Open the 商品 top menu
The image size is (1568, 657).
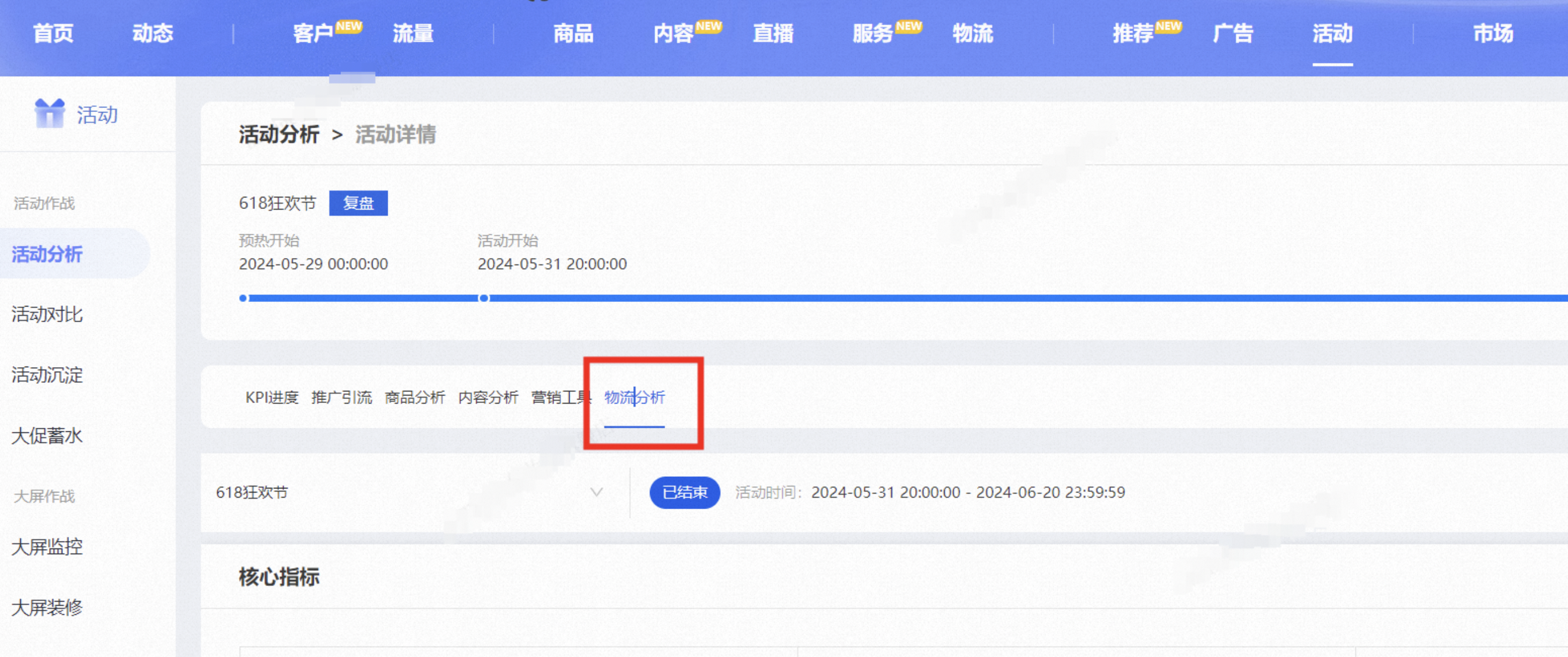(x=573, y=33)
